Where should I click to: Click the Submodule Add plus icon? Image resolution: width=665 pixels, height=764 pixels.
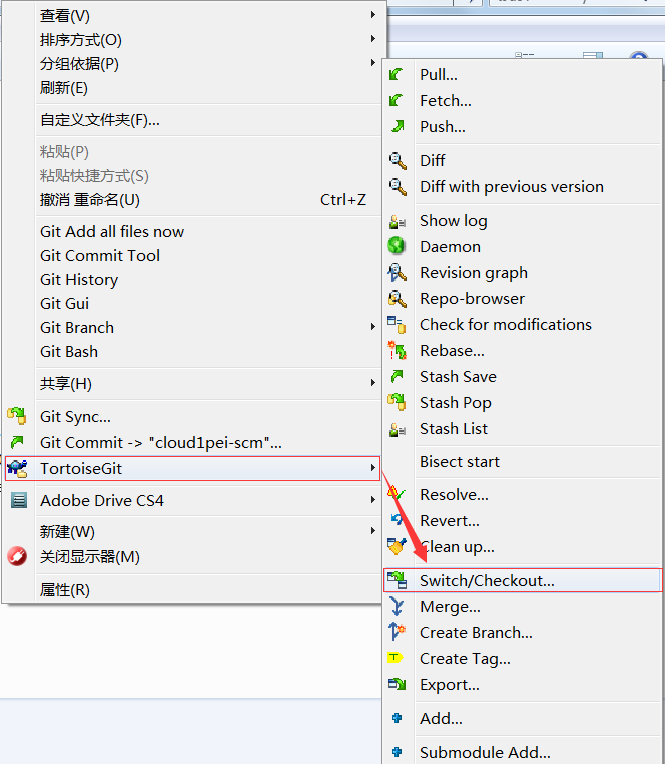pos(397,752)
